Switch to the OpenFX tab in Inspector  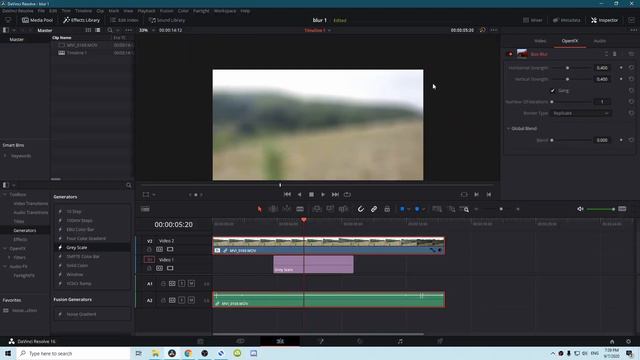coord(570,41)
